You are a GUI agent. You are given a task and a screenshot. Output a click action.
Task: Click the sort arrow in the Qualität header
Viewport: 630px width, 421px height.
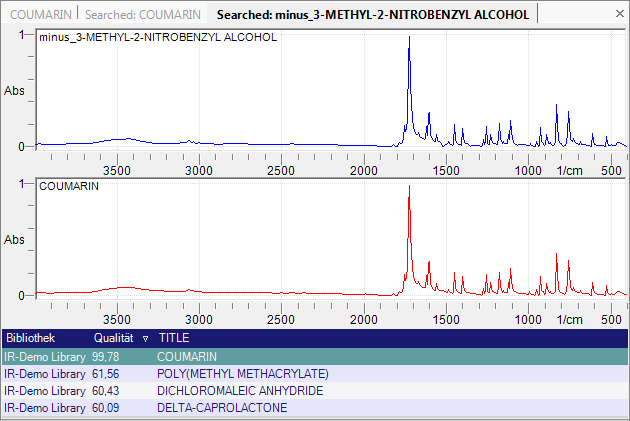click(x=146, y=338)
